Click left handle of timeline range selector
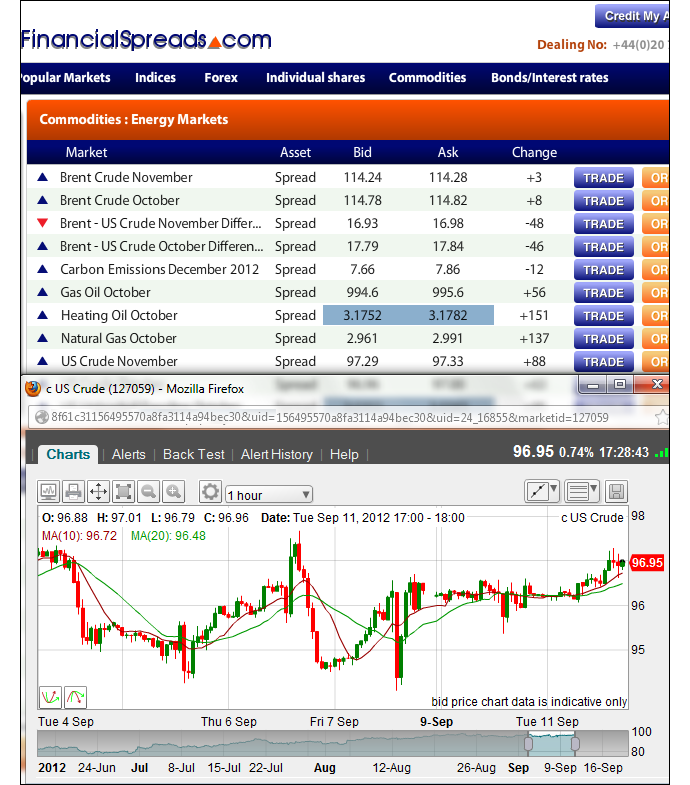 [528, 743]
